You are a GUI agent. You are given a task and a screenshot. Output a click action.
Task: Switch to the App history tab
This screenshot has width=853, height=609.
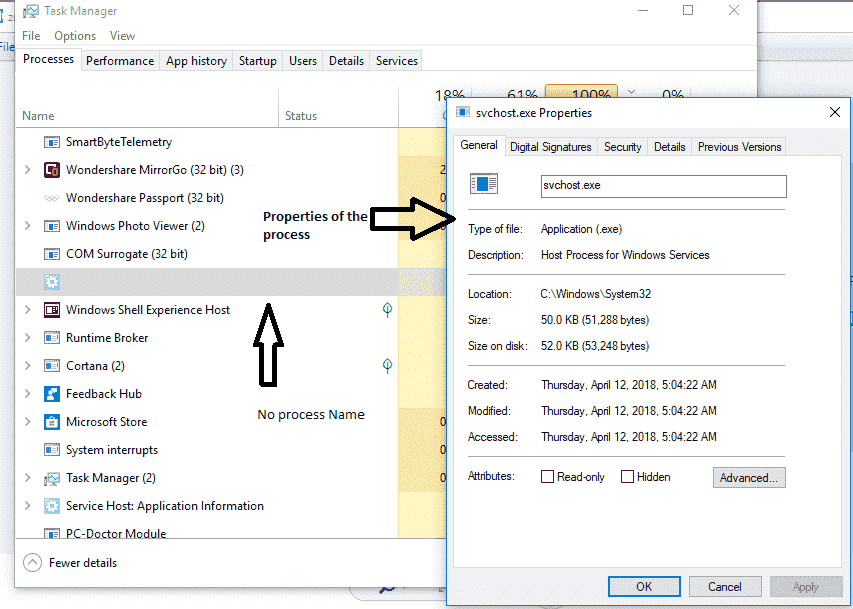point(196,61)
